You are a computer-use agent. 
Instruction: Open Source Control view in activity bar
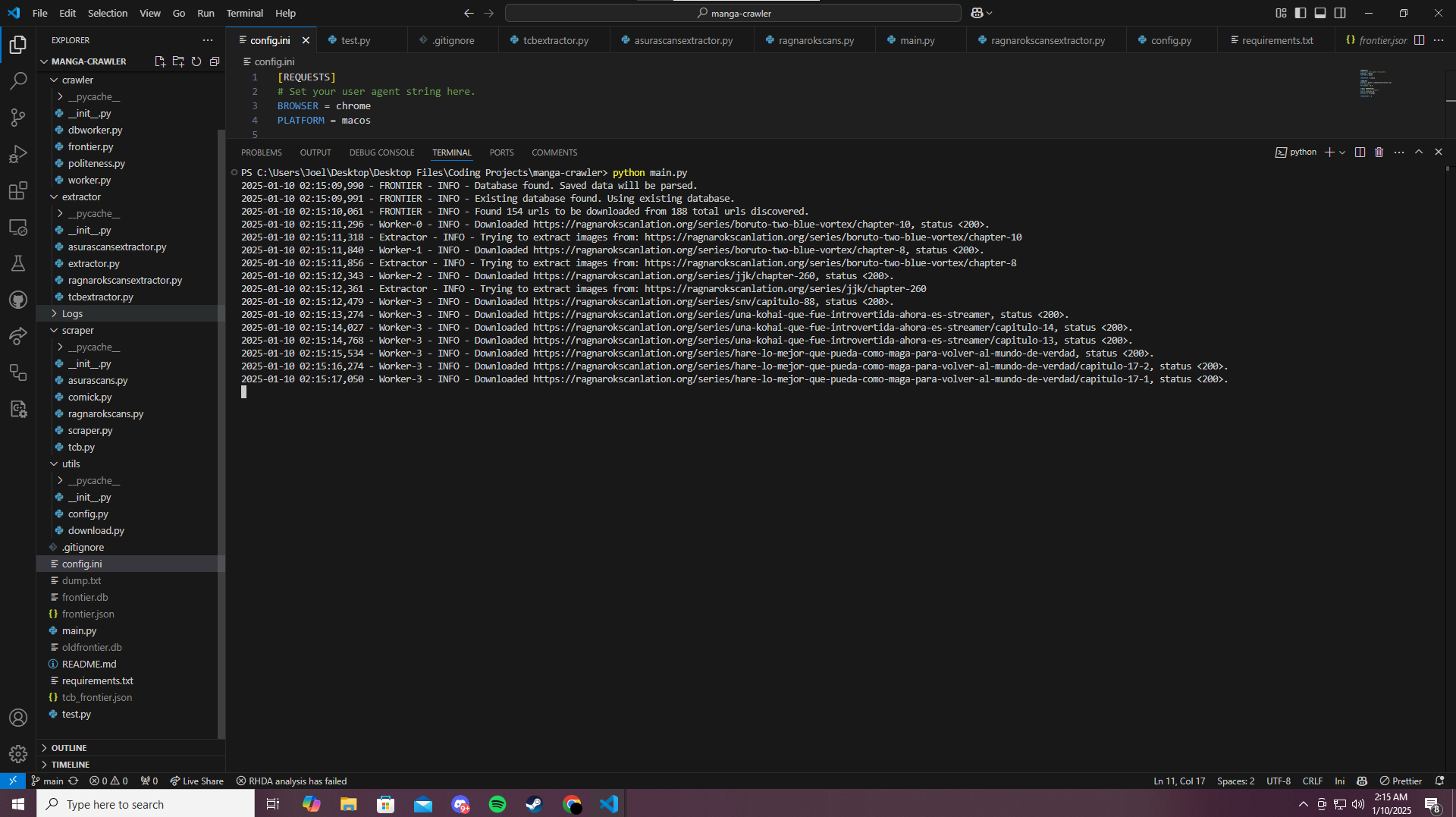[x=18, y=118]
